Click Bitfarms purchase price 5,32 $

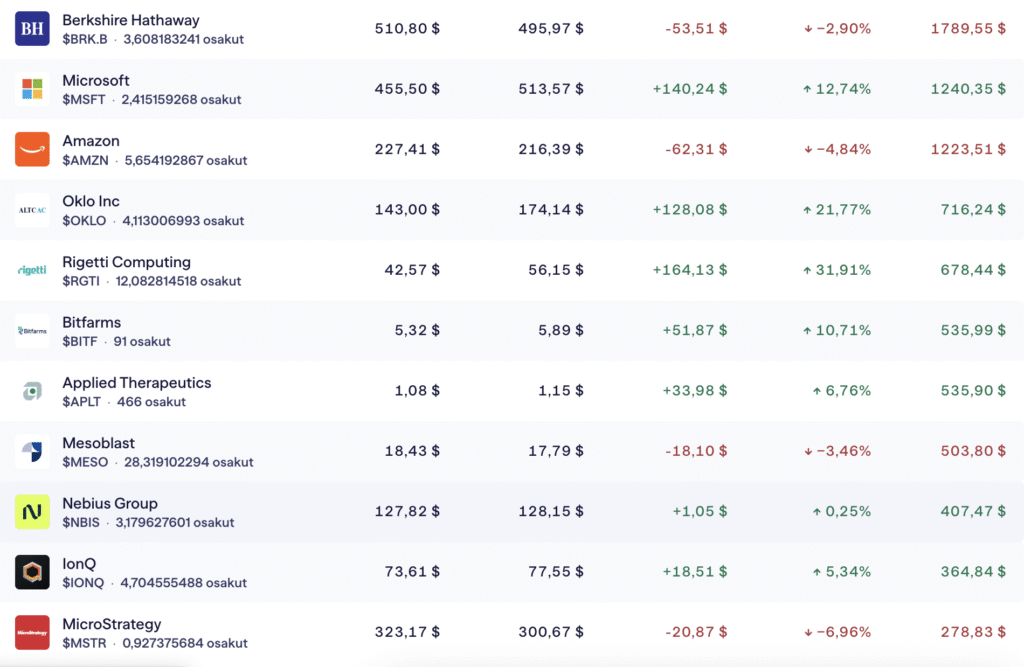coord(417,330)
